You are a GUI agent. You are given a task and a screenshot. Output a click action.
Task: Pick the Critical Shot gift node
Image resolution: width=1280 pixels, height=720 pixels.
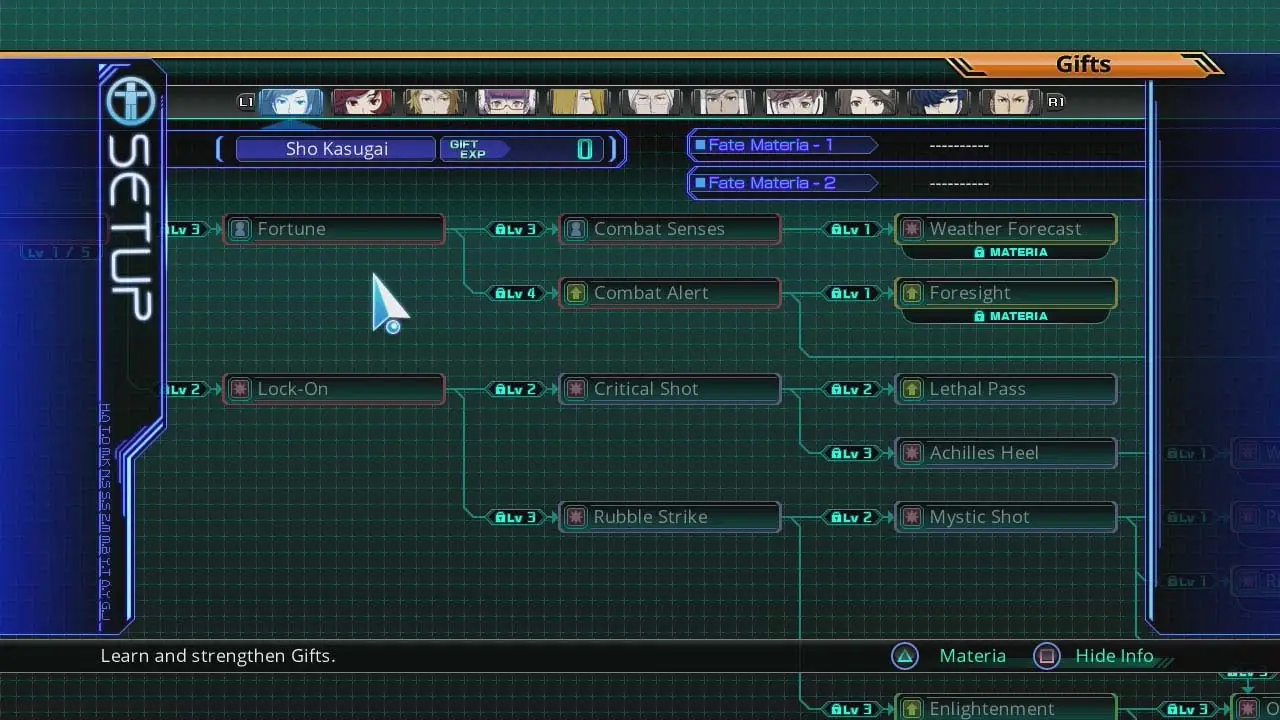670,389
